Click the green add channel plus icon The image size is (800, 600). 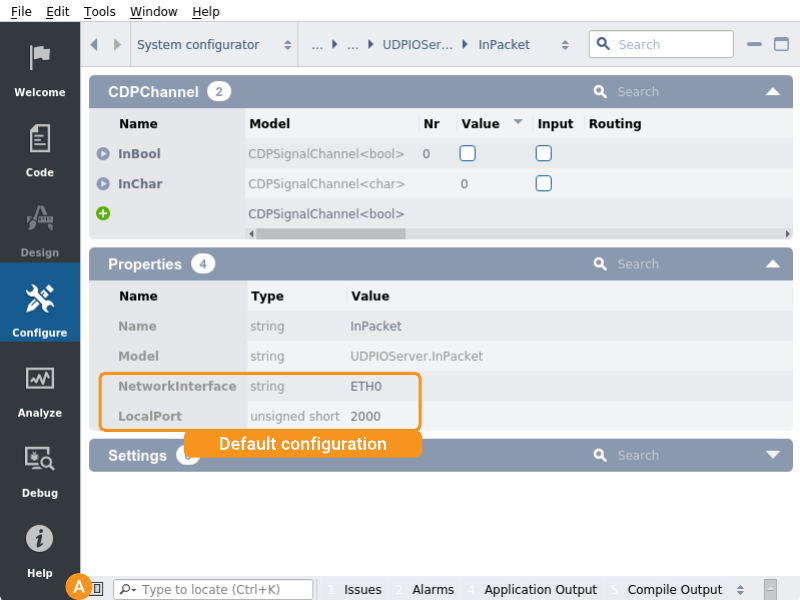(x=103, y=213)
